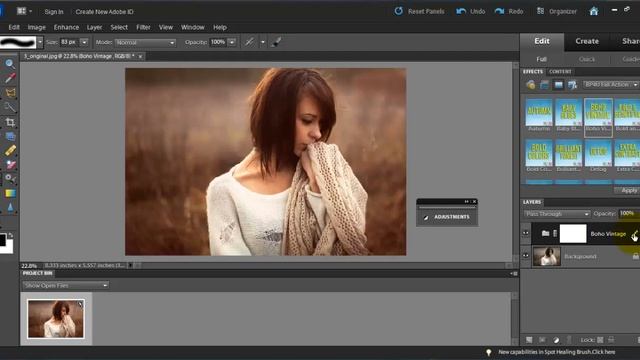Click Sign In link
Screen dimensions: 640x360
pyautogui.click(x=54, y=12)
